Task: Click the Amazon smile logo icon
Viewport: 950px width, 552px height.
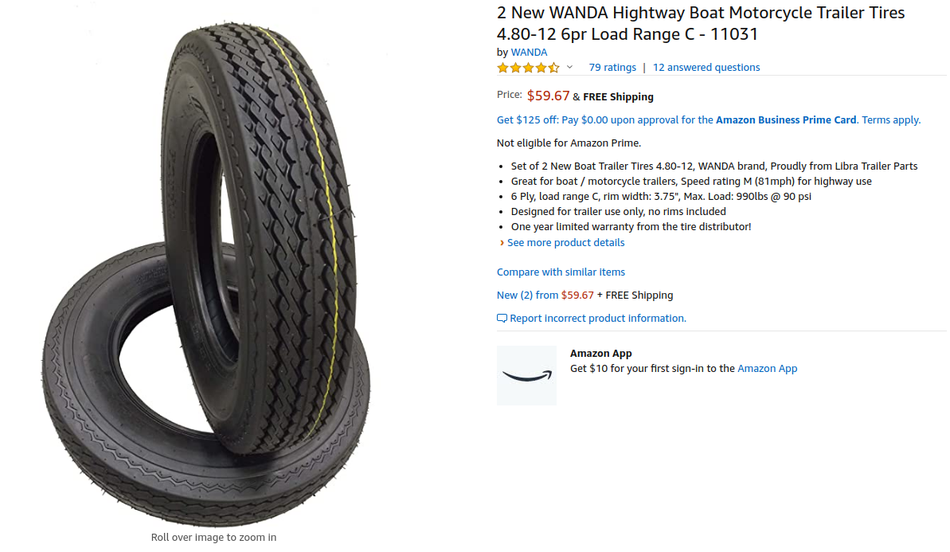Action: tap(526, 376)
